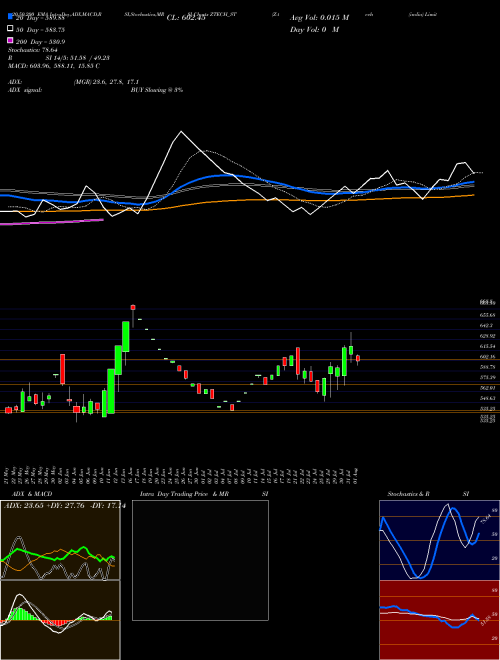This screenshot has width=500, height=660.
Task: Click the ADX & MACD heading
Action: (32, 494)
